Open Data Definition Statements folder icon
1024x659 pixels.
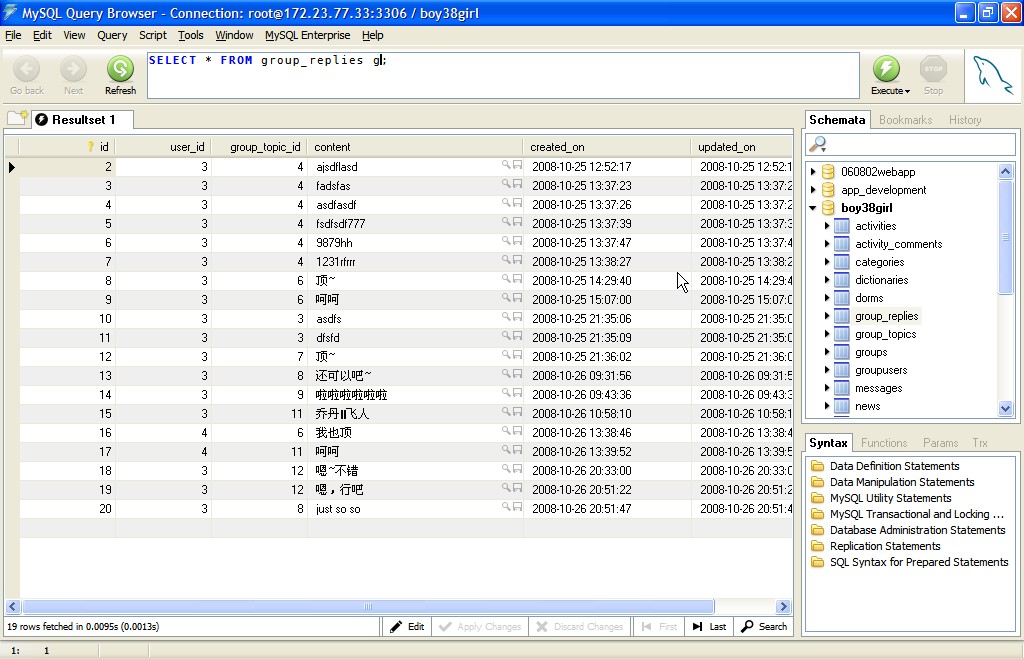click(817, 466)
